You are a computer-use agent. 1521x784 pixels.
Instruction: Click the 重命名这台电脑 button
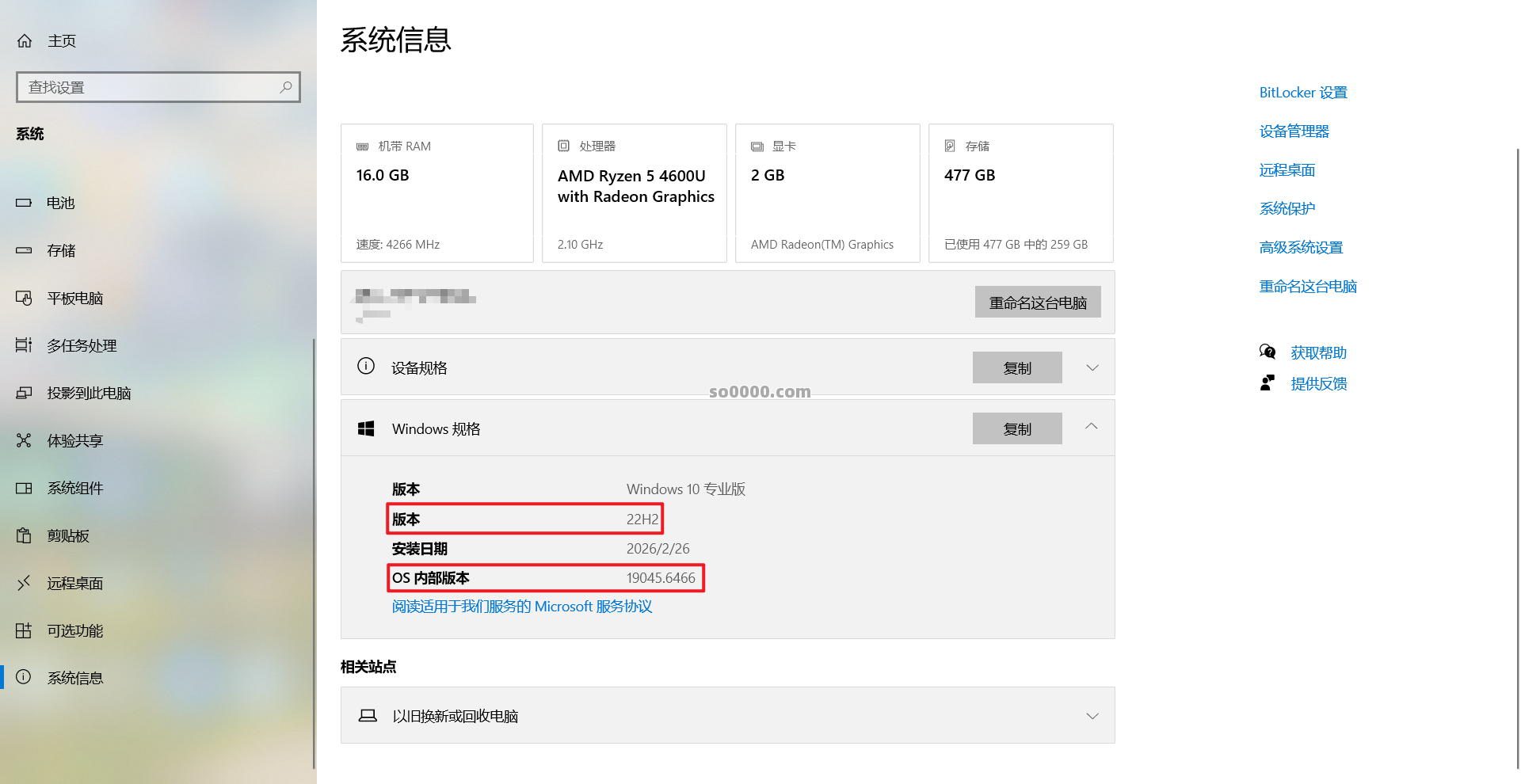pyautogui.click(x=1038, y=303)
